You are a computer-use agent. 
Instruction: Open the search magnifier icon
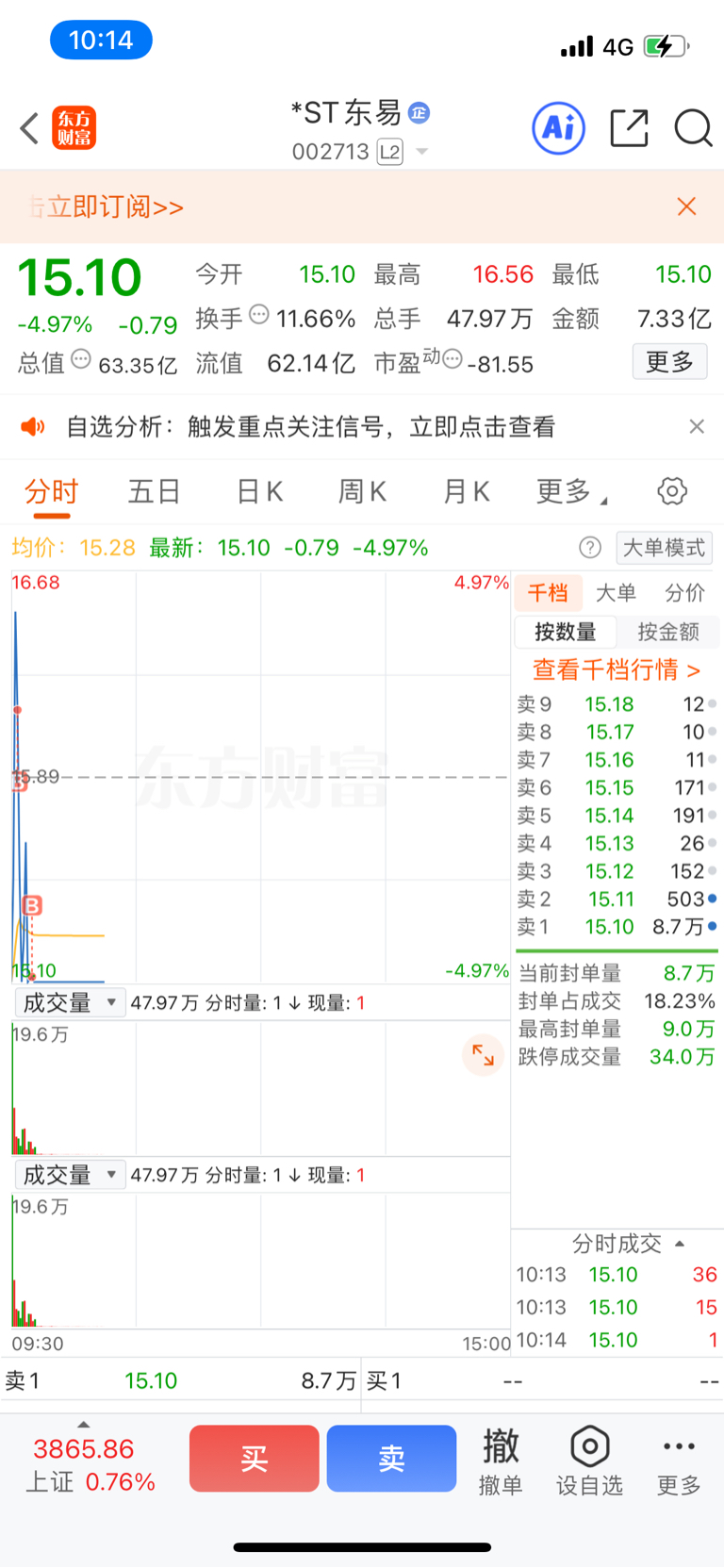point(693,128)
